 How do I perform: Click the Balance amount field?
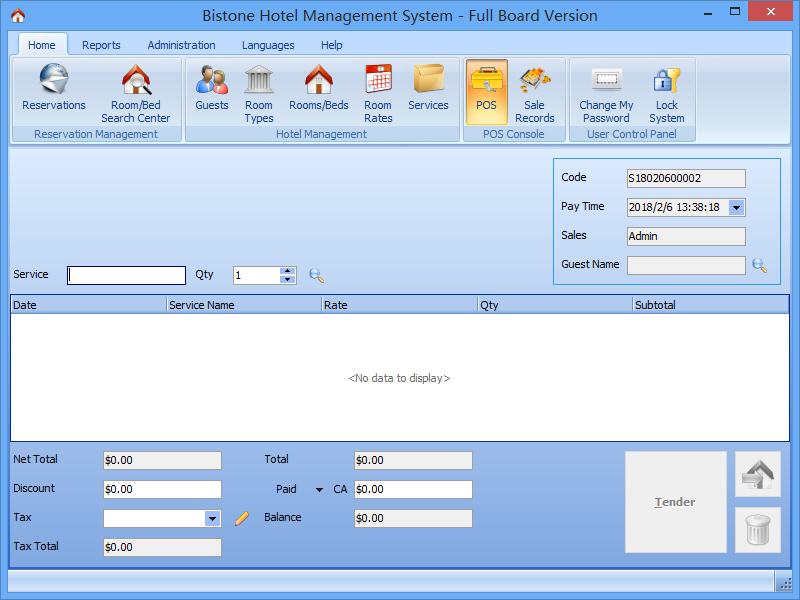413,518
